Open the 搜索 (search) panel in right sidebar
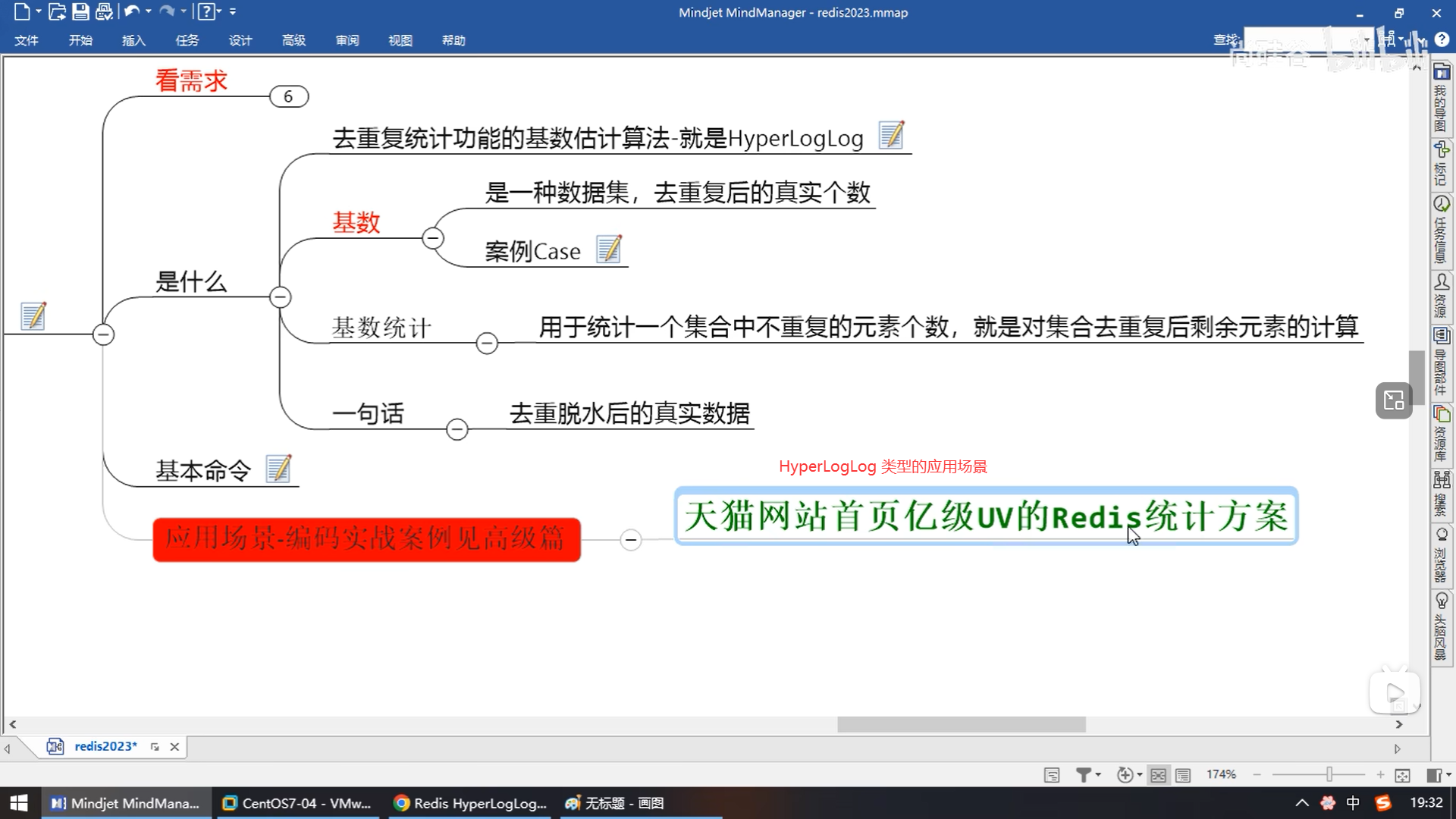1456x819 pixels. tap(1441, 494)
